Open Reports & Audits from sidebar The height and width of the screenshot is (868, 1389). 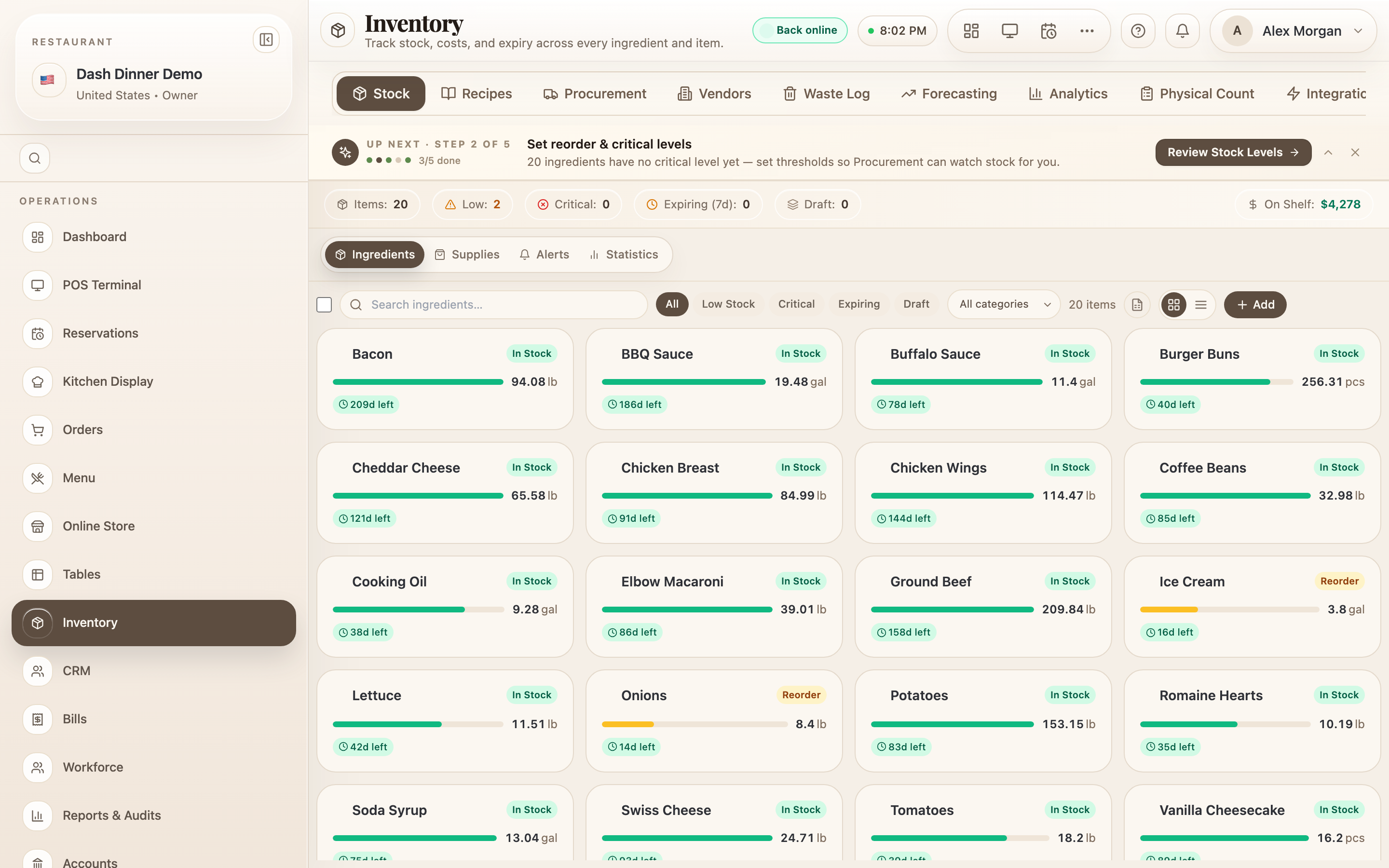click(153, 816)
